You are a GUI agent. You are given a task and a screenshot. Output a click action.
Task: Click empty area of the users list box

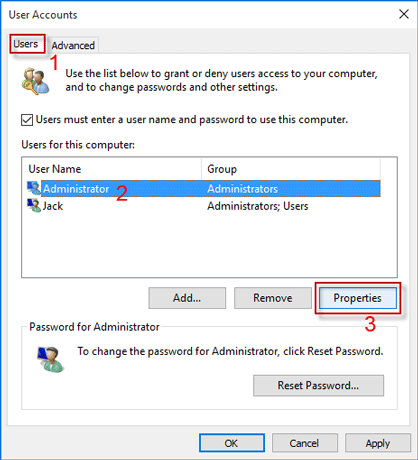[x=209, y=246]
